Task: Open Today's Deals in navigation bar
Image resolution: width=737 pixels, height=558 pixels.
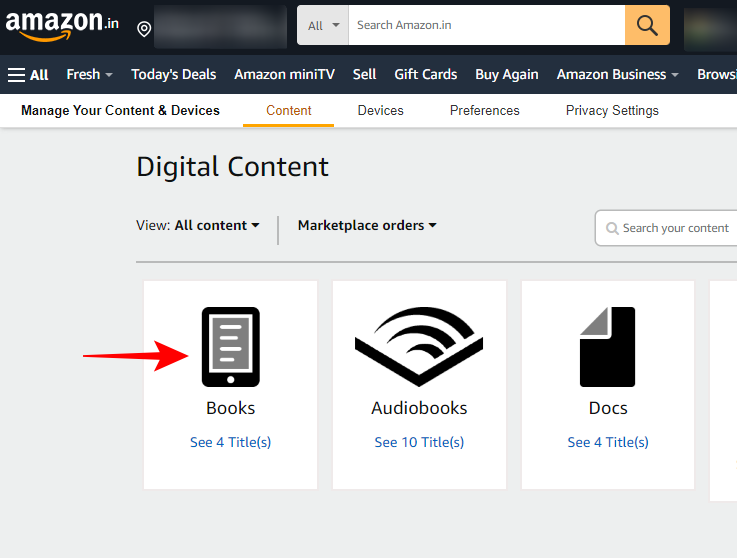Action: point(173,74)
